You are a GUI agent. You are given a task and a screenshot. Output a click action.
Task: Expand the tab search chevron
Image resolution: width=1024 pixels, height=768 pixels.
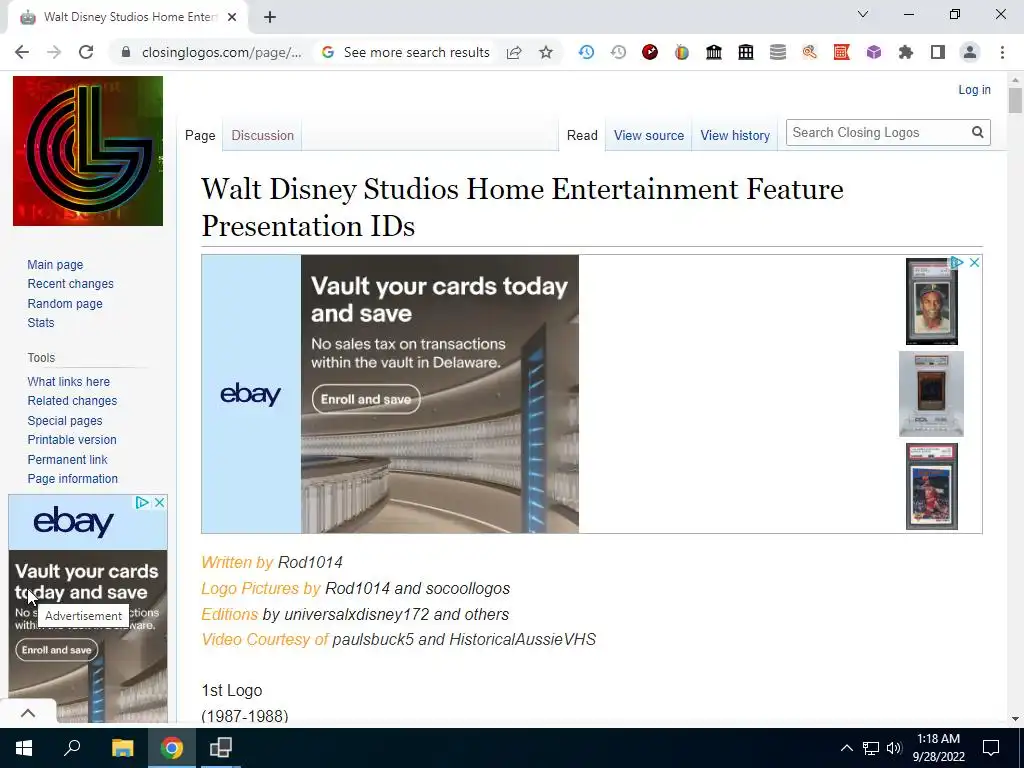pyautogui.click(x=863, y=14)
